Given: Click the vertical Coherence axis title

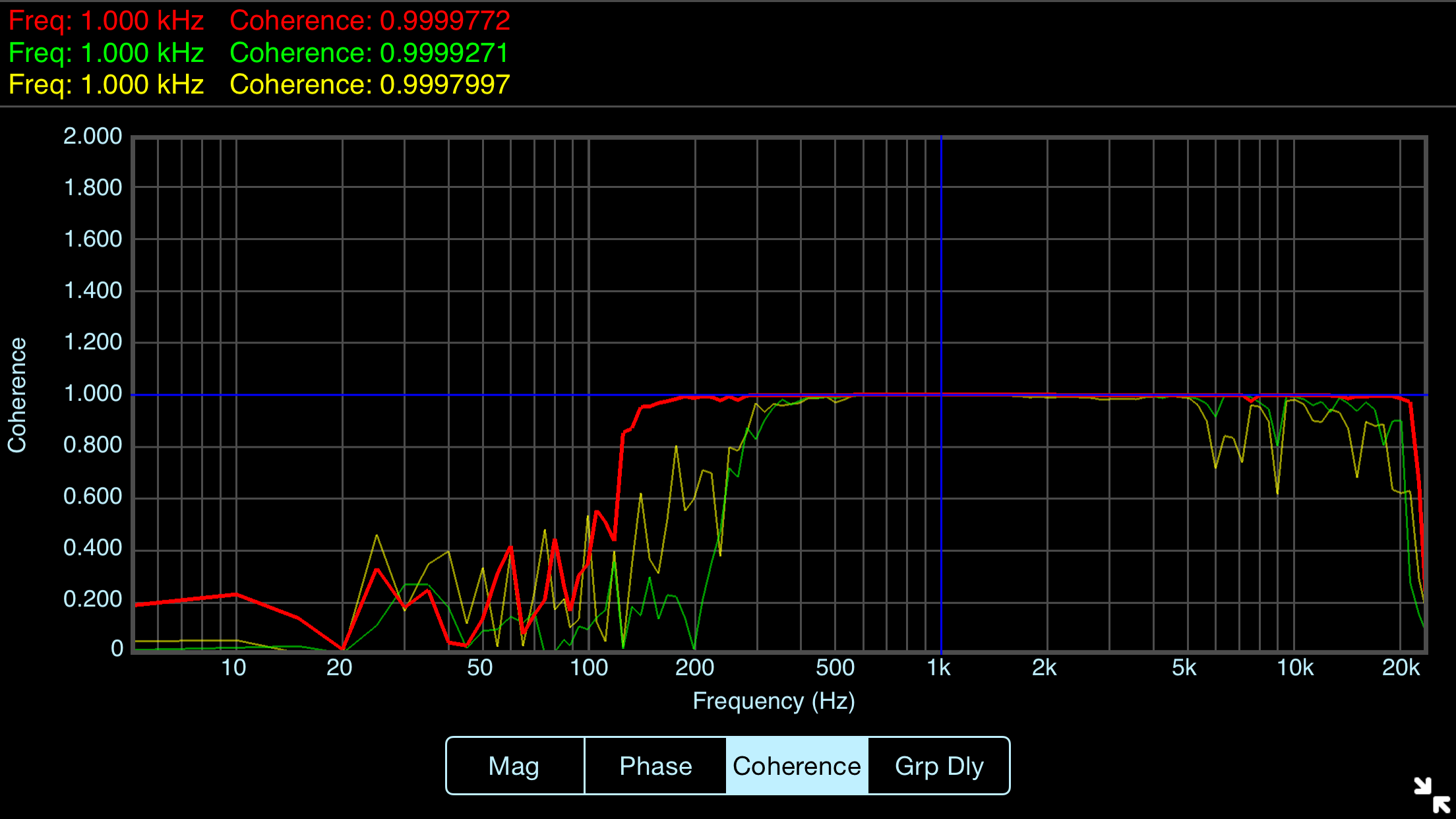Looking at the screenshot, I should tap(17, 395).
